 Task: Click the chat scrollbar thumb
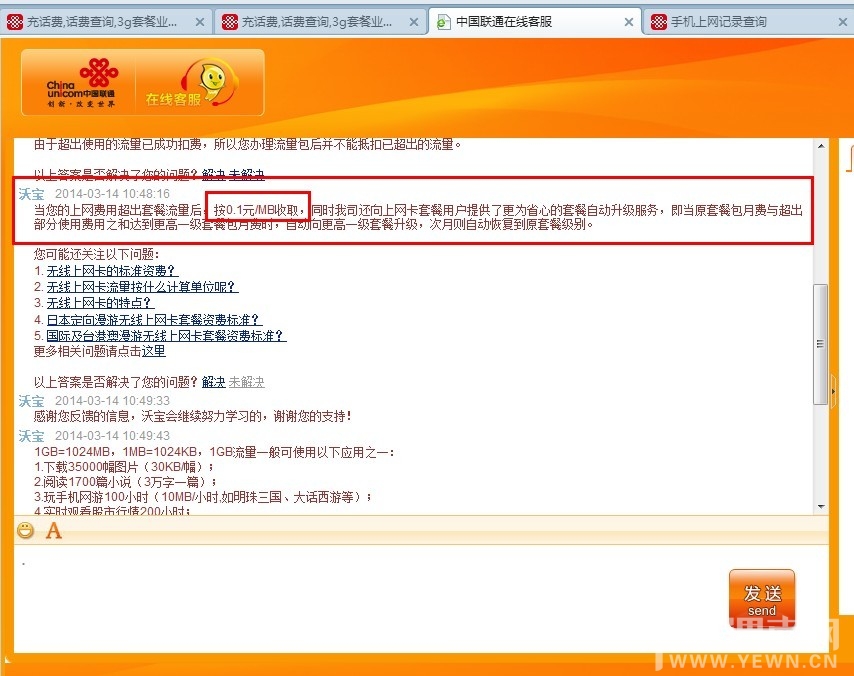(820, 344)
